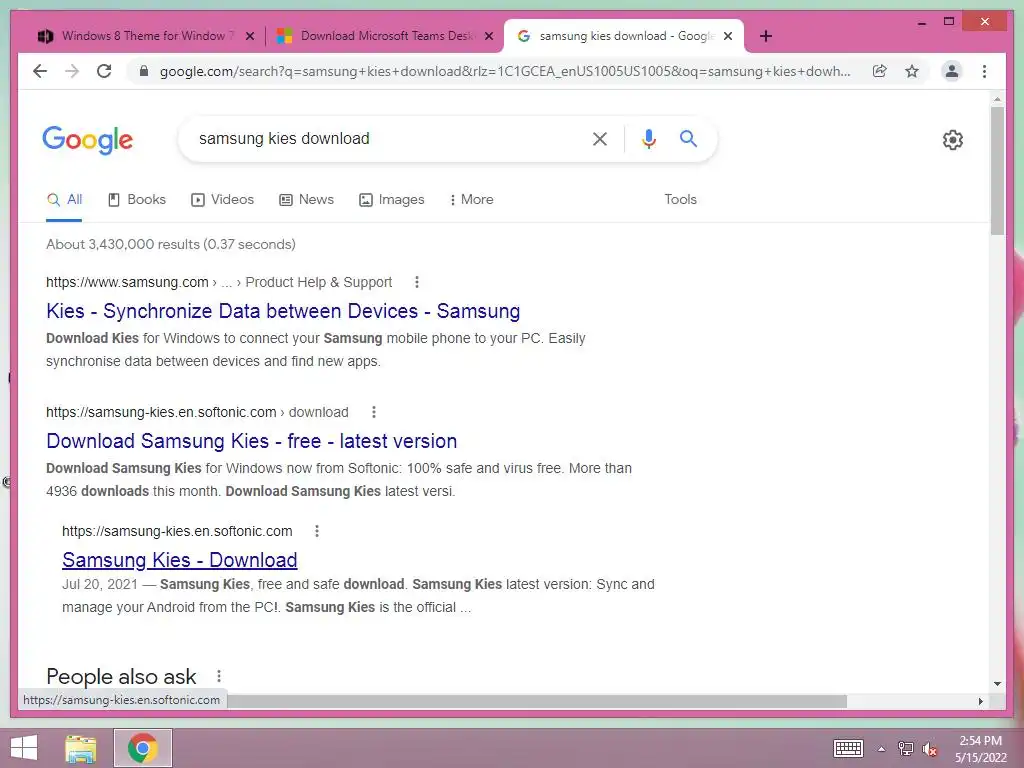This screenshot has height=768, width=1024.
Task: Open File Explorer from the taskbar
Action: point(81,748)
